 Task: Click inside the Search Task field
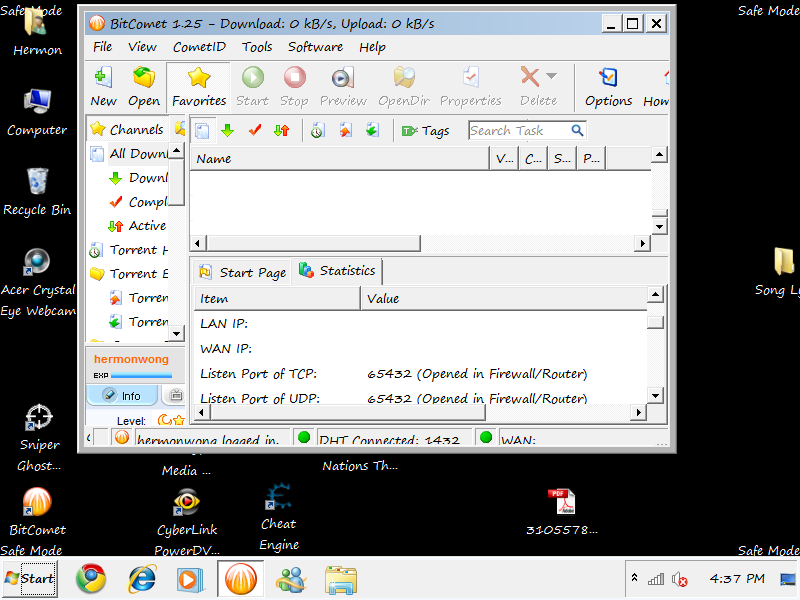coord(518,131)
